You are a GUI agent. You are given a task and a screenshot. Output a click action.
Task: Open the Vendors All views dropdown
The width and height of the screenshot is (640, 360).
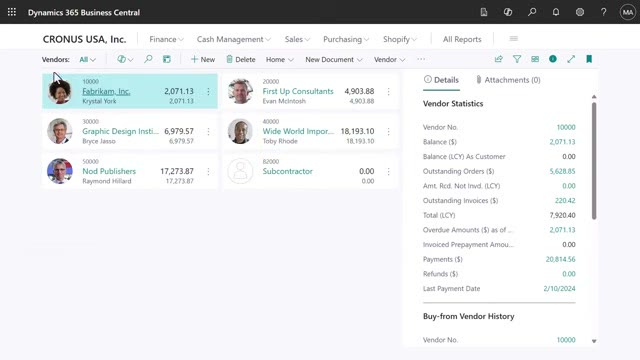(x=87, y=59)
